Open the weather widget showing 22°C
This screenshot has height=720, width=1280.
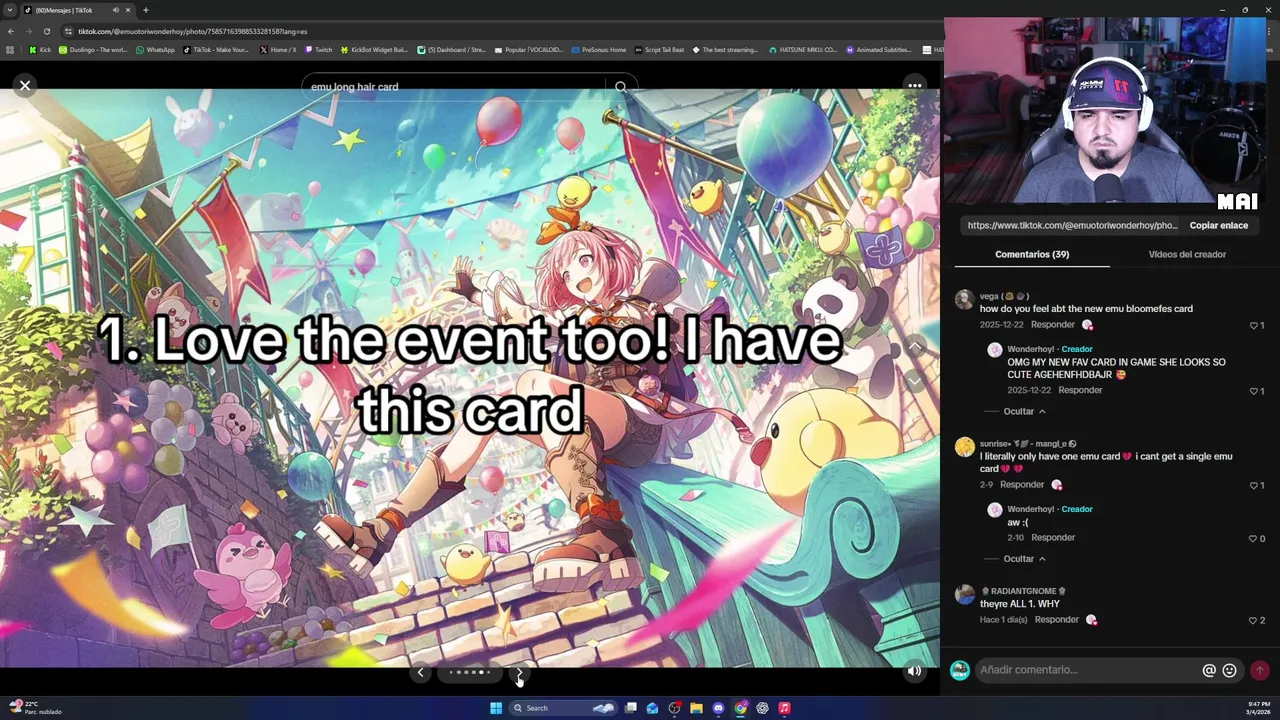point(35,708)
